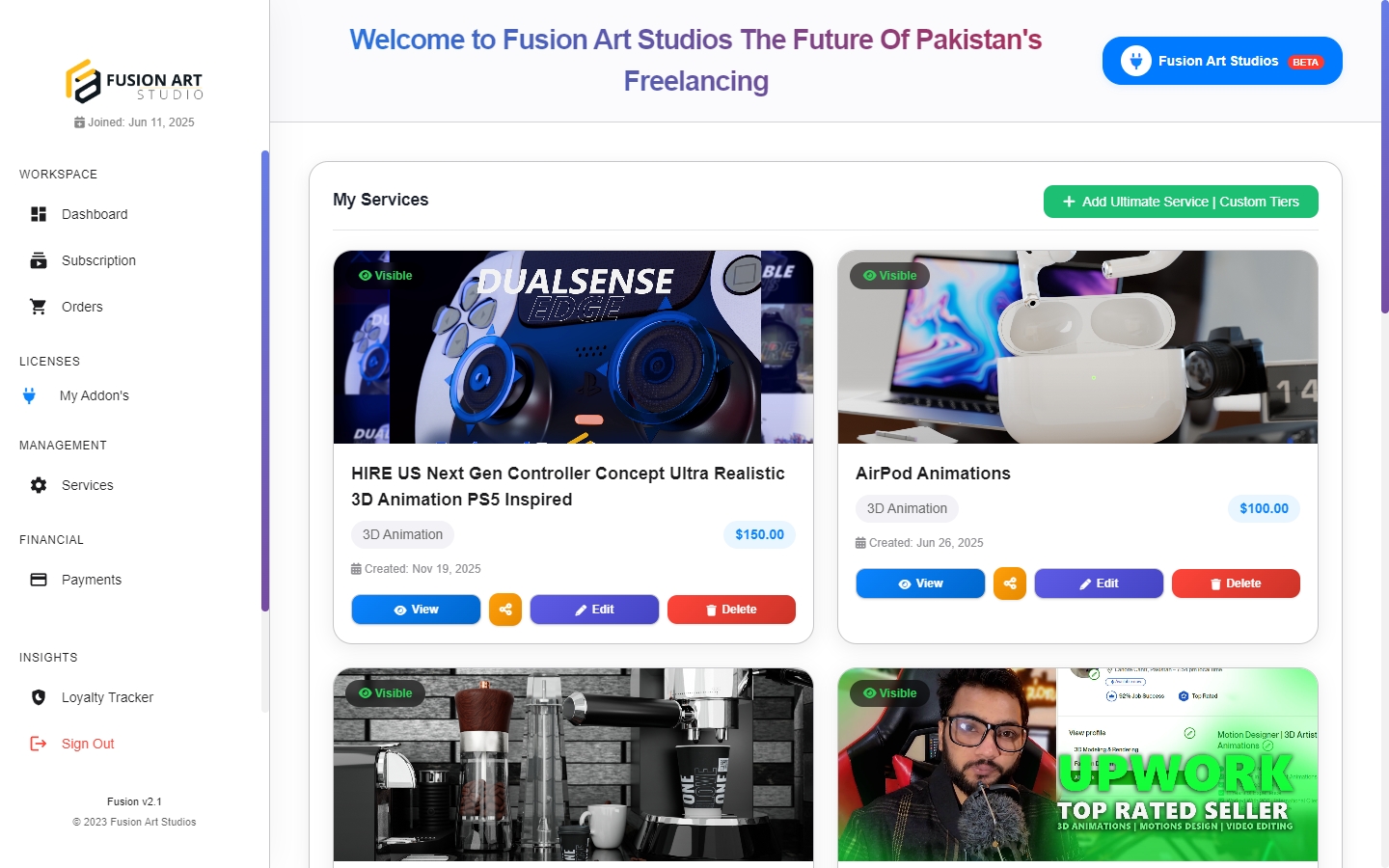Toggle Visible badge on Upwork service
This screenshot has height=868, width=1389.
(x=889, y=693)
